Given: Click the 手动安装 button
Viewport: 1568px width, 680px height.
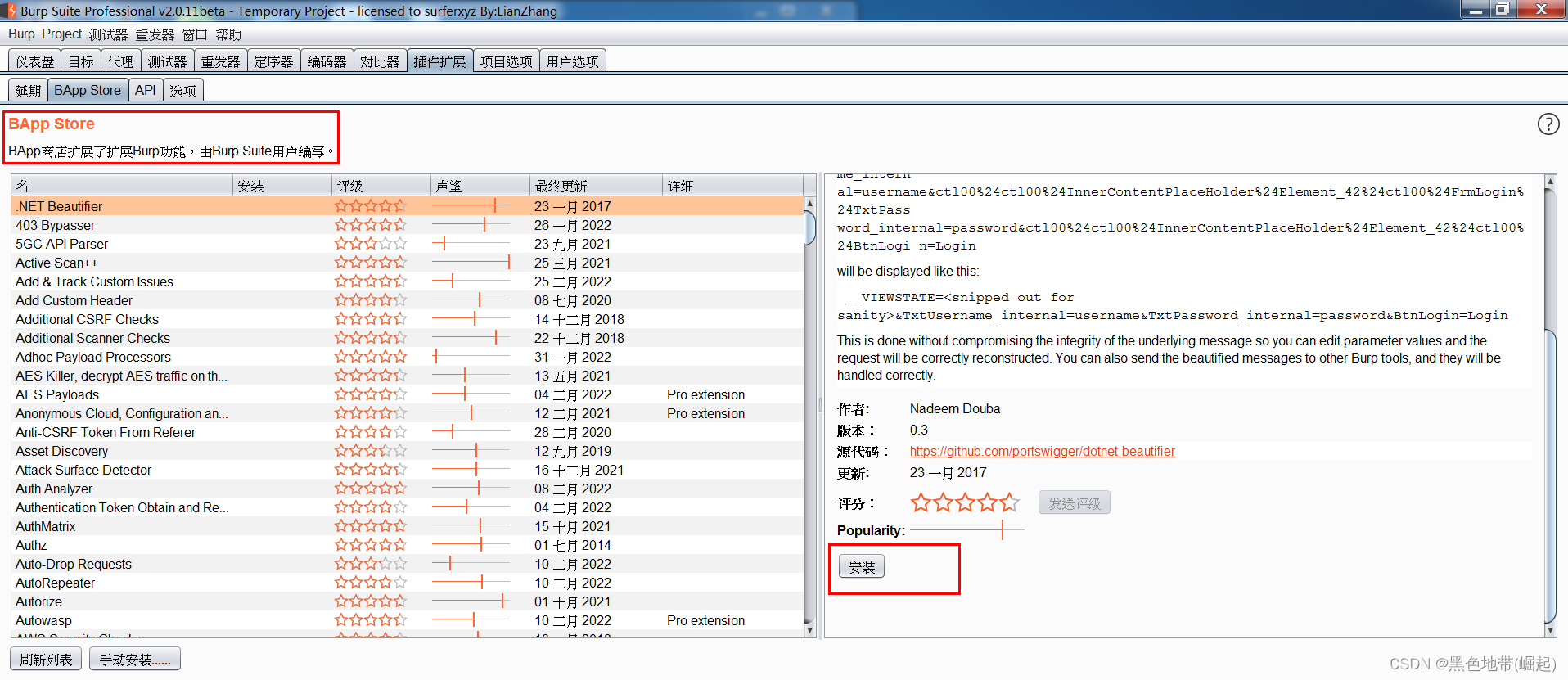Looking at the screenshot, I should click(x=135, y=659).
